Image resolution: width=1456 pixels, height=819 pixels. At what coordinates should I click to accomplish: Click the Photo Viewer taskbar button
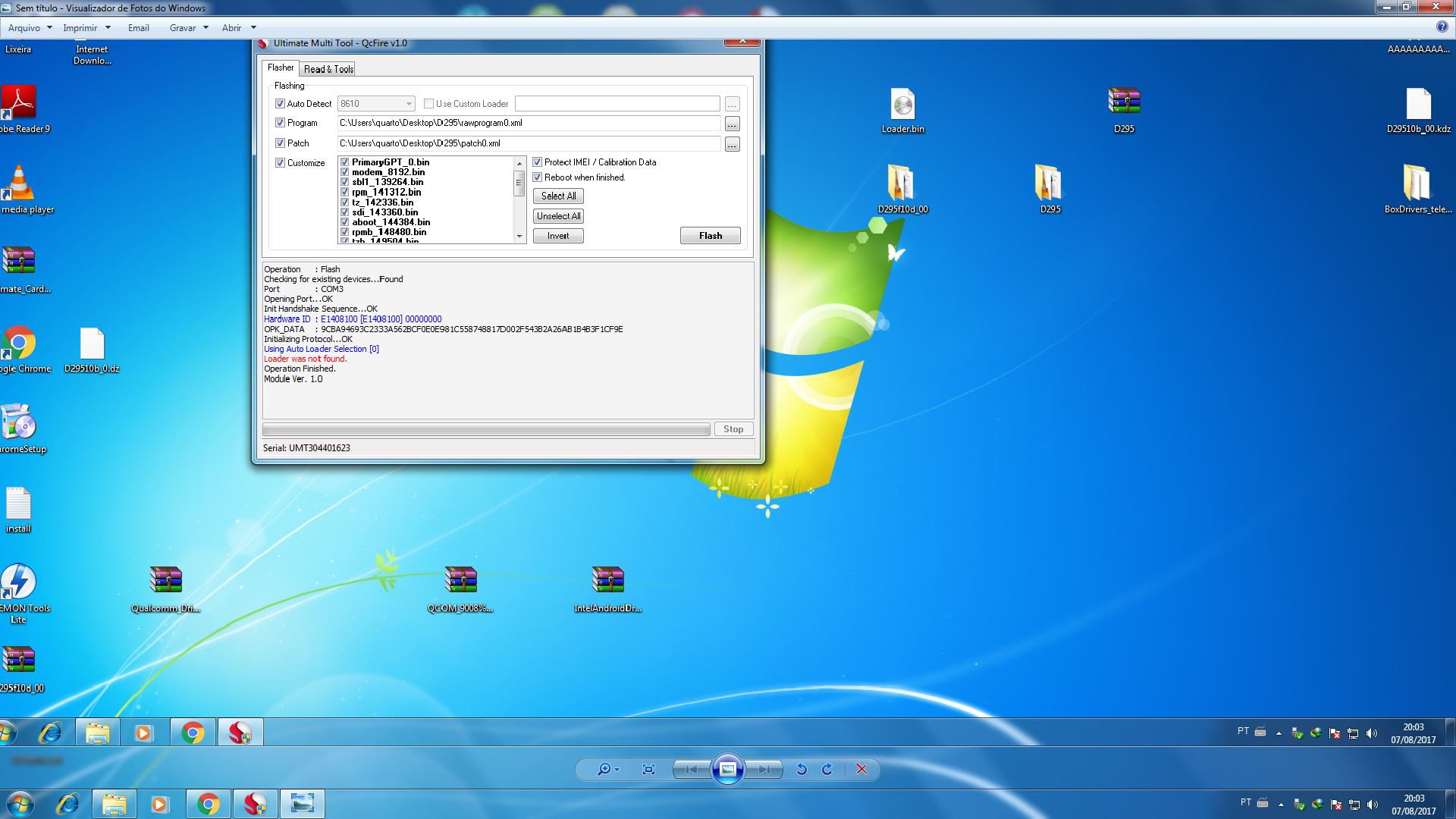pos(302,804)
